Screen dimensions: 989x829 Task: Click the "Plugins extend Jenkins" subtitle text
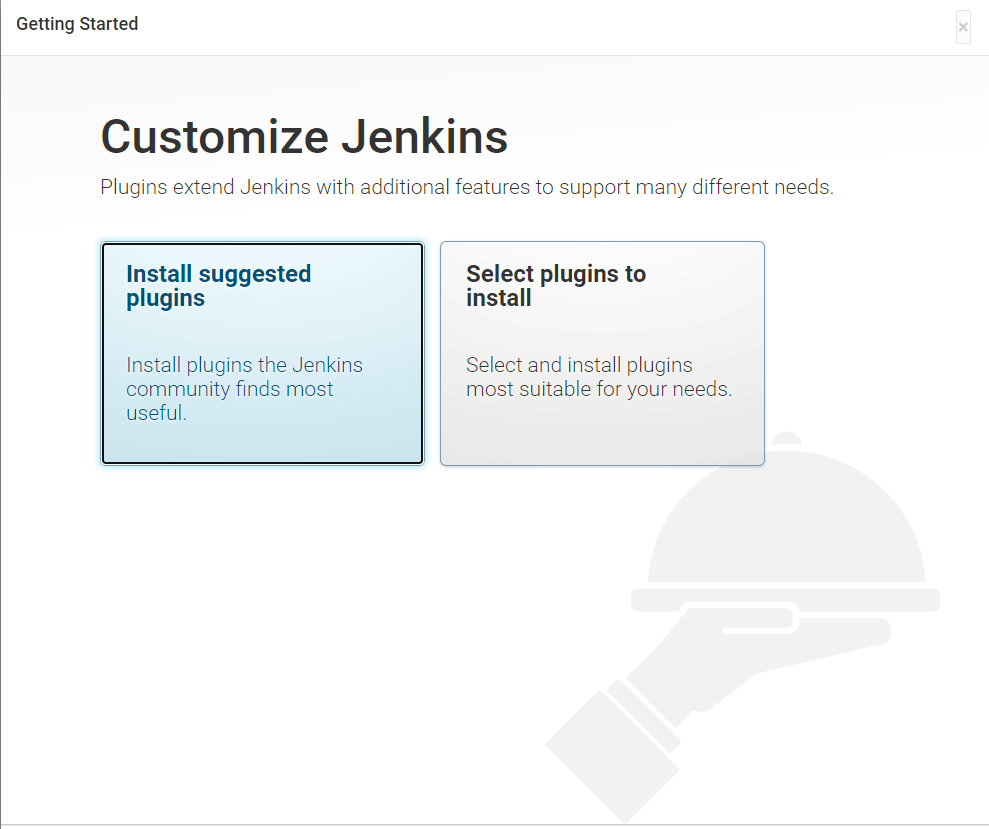pos(466,187)
